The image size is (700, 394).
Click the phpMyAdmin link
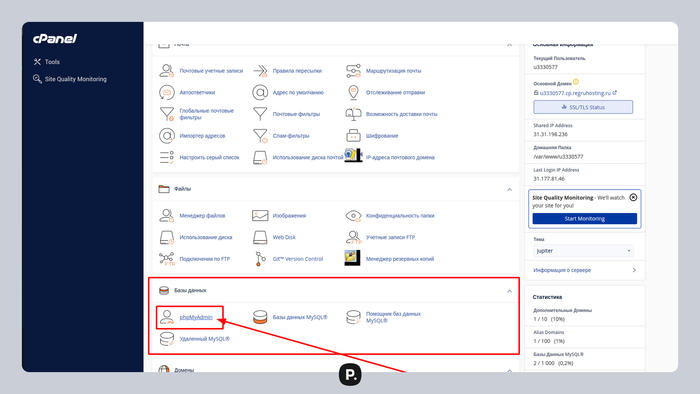[196, 317]
